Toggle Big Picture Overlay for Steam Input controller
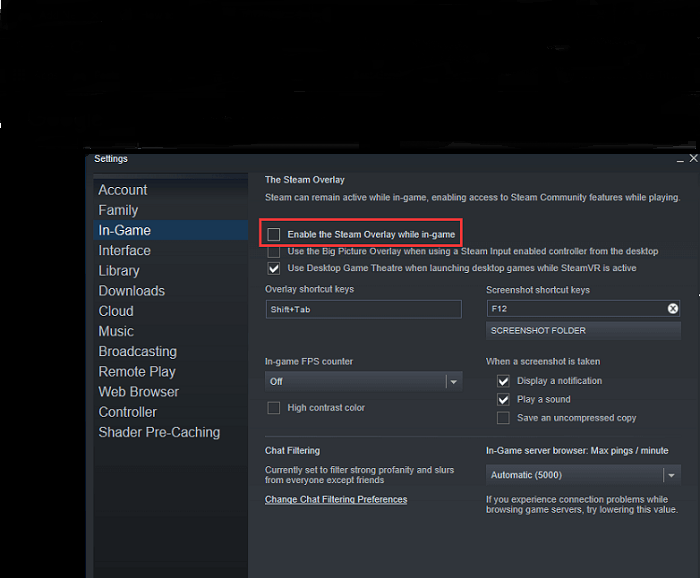Screen dimensions: 700x578 [274, 251]
